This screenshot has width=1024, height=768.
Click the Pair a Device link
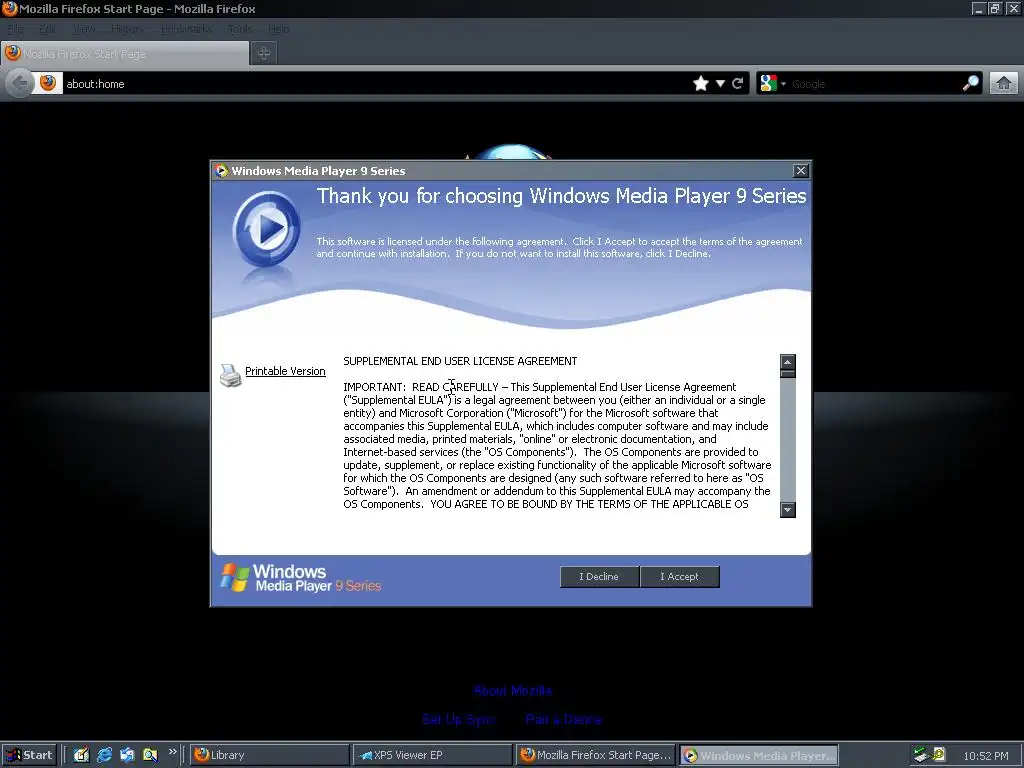[x=564, y=720]
